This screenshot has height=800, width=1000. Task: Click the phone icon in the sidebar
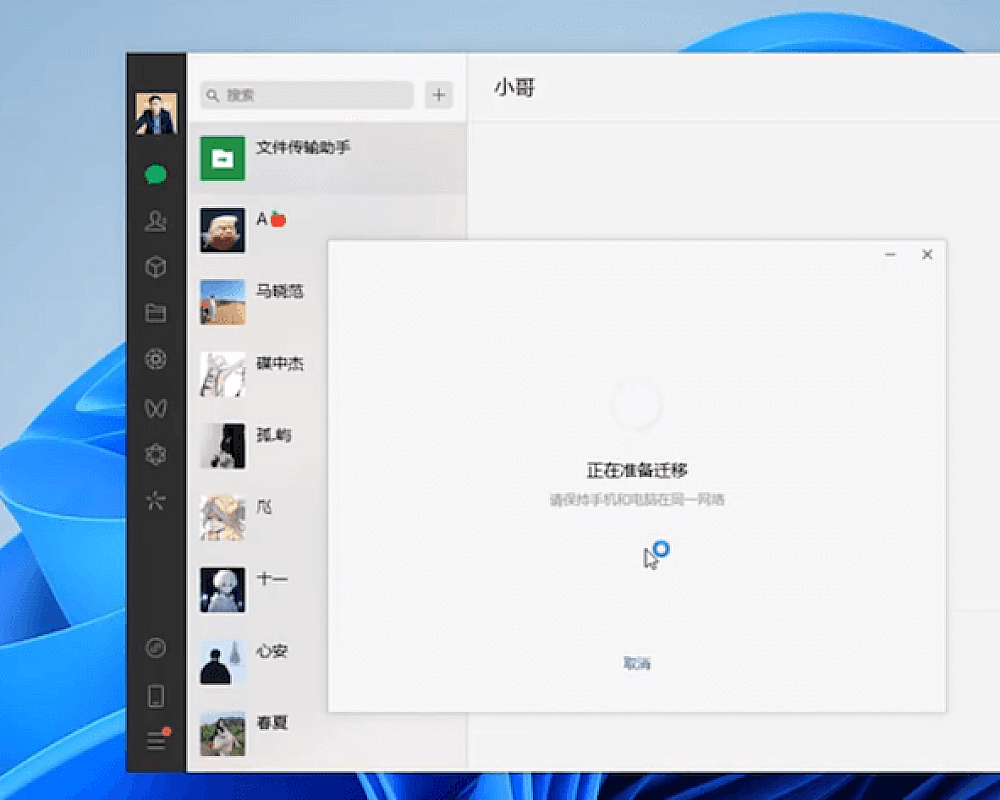pos(155,695)
